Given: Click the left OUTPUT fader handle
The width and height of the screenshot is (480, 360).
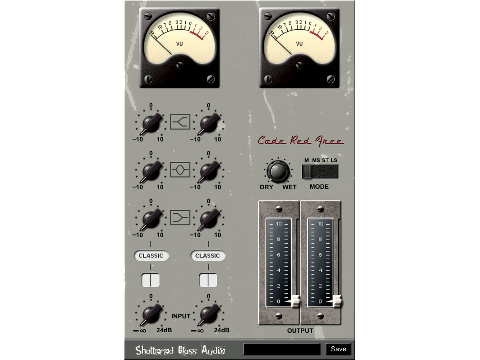Looking at the screenshot, I should coord(294,301).
